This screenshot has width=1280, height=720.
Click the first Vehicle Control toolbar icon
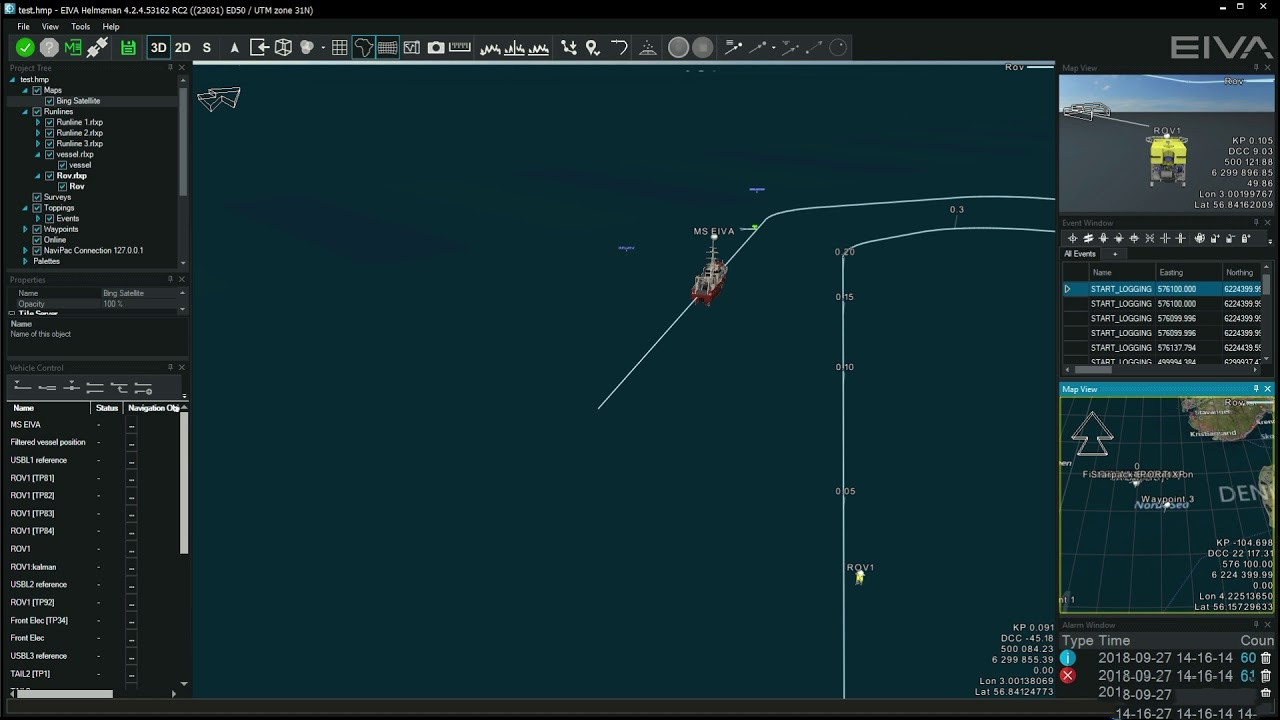pyautogui.click(x=22, y=387)
